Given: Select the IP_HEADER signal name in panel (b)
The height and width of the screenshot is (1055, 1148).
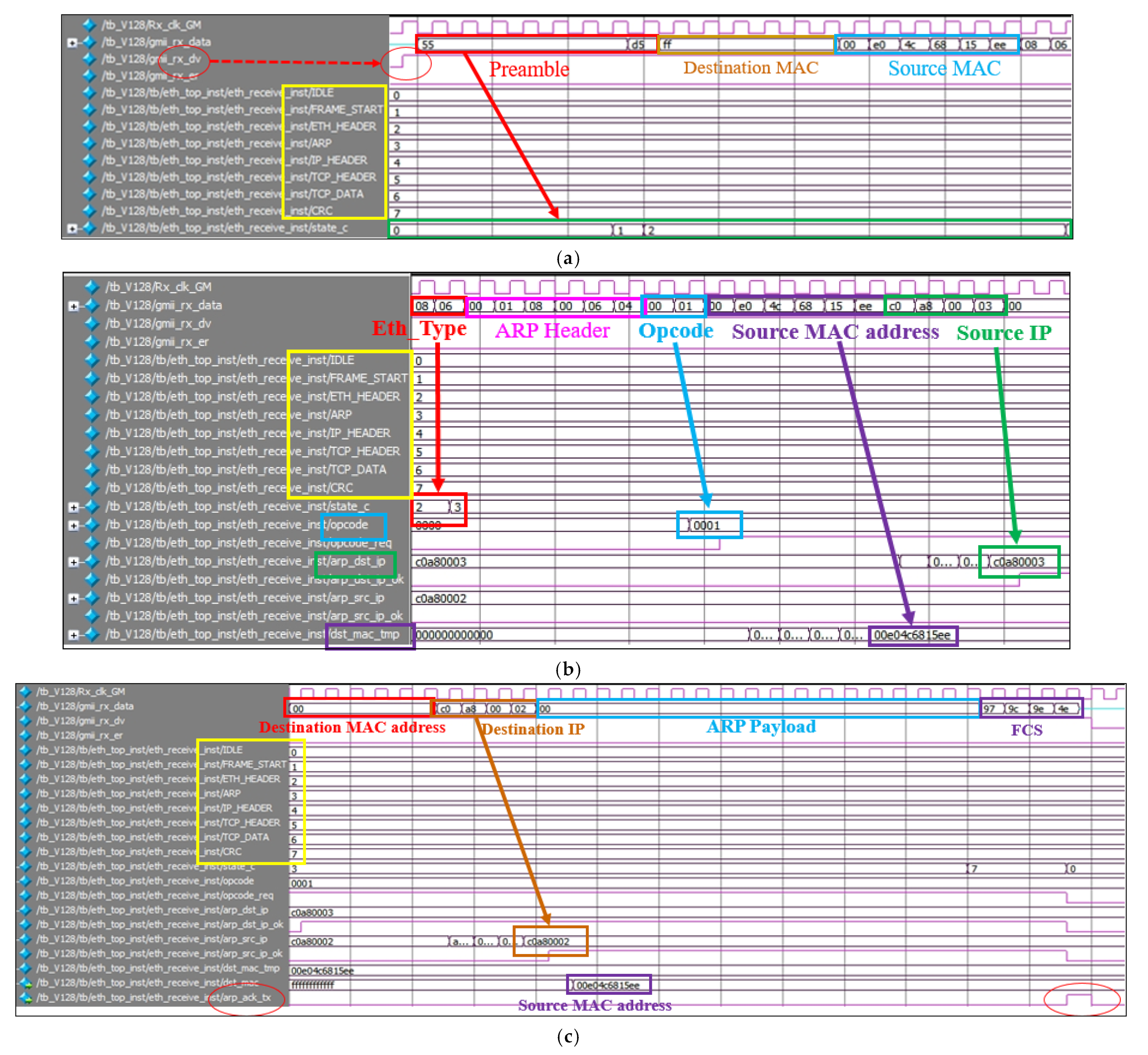Looking at the screenshot, I should (x=248, y=433).
